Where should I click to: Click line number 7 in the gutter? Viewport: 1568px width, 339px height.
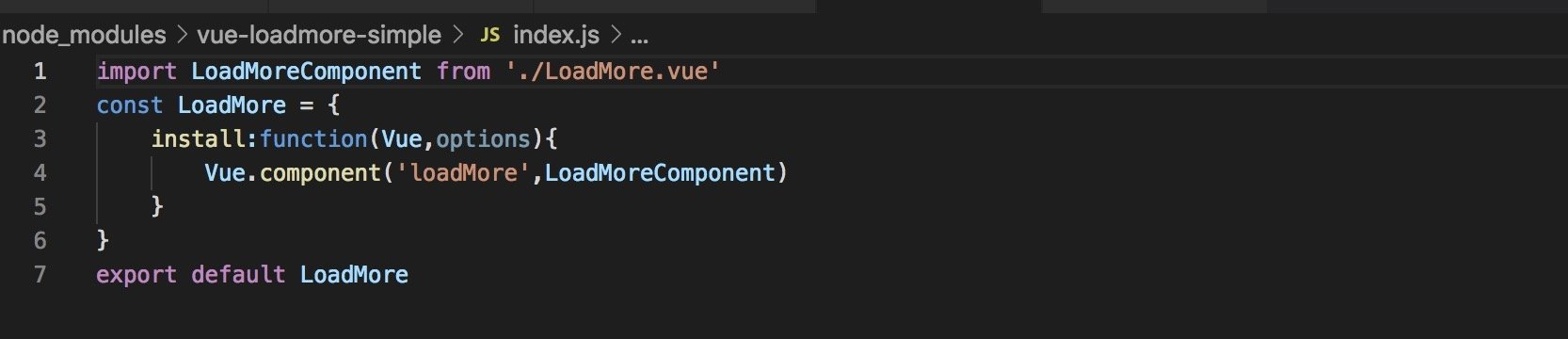[40, 275]
